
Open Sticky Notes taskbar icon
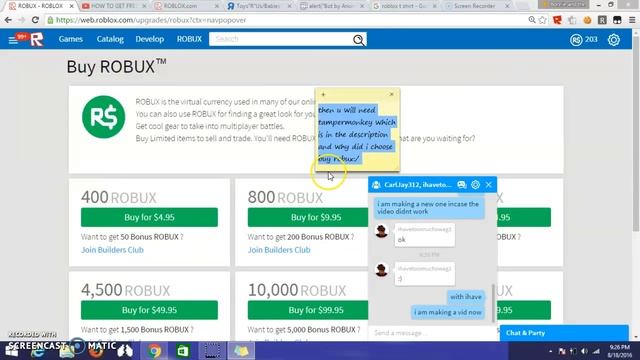241,351
